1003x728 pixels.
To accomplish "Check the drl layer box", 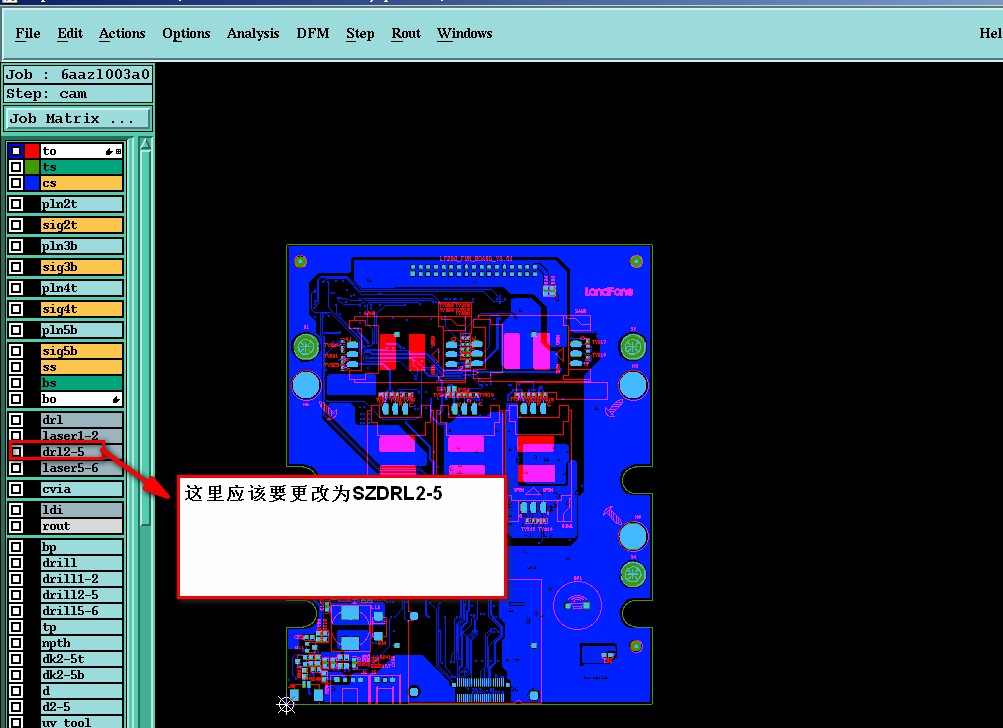I will tap(16, 420).
